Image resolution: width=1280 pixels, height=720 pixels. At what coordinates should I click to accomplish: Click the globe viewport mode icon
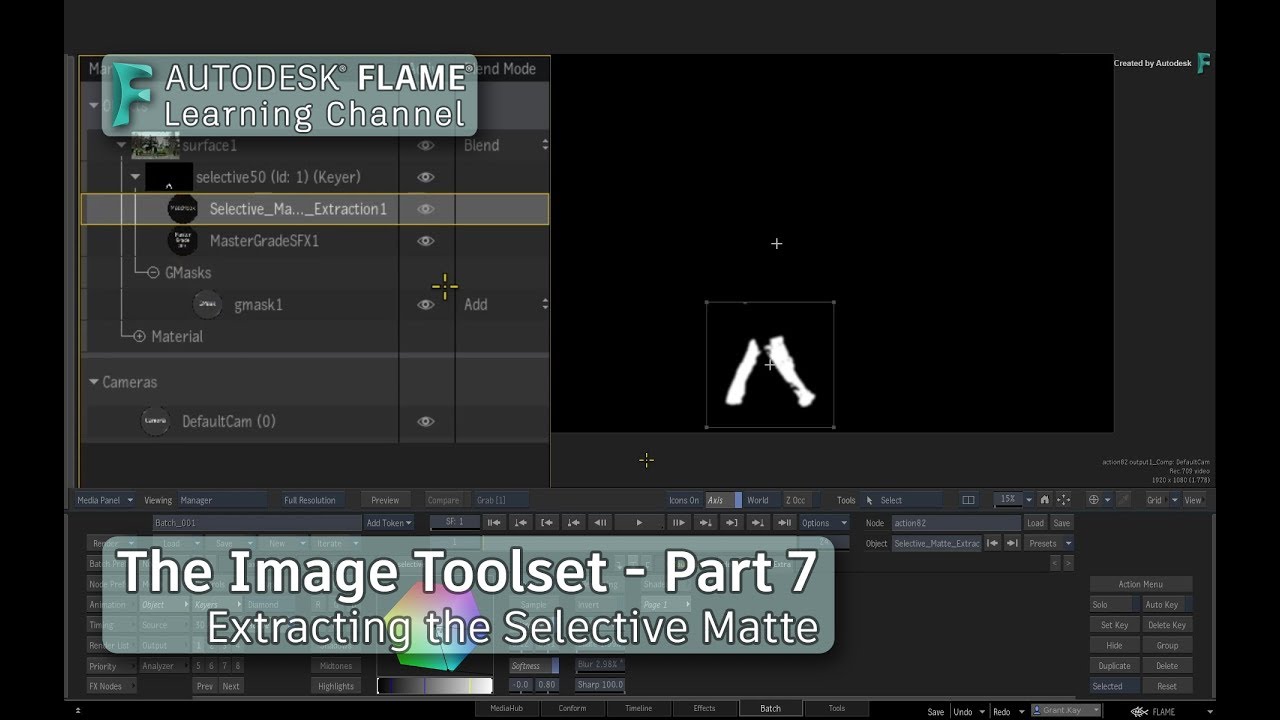pos(1094,500)
